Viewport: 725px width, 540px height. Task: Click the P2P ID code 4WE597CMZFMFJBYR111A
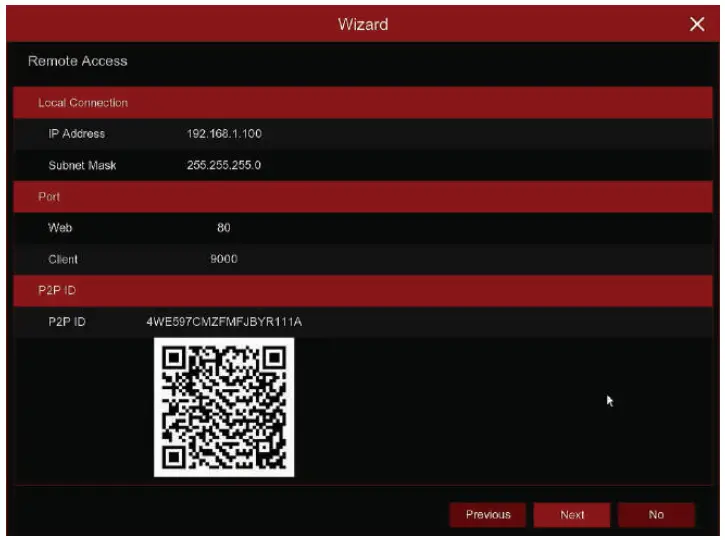click(224, 322)
